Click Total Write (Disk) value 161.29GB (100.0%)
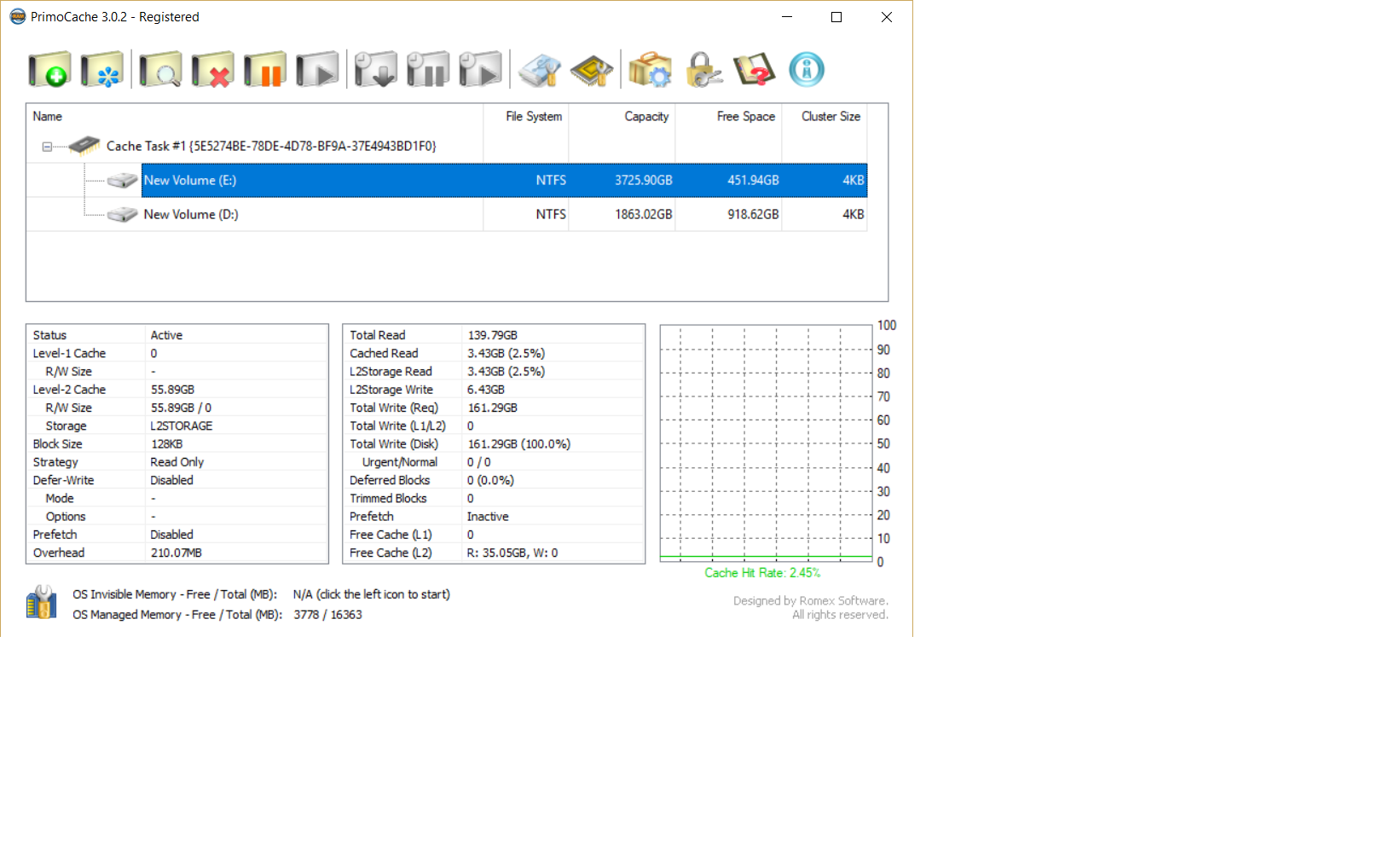This screenshot has width=1389, height=868. point(519,444)
